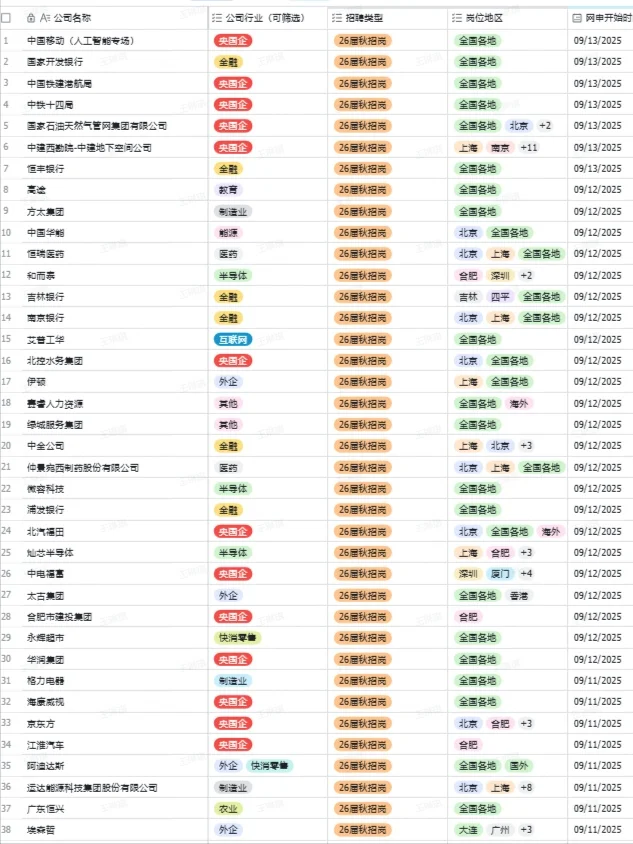The image size is (633, 844).
Task: Select the 广东恒兴 cell
Action: coord(117,808)
